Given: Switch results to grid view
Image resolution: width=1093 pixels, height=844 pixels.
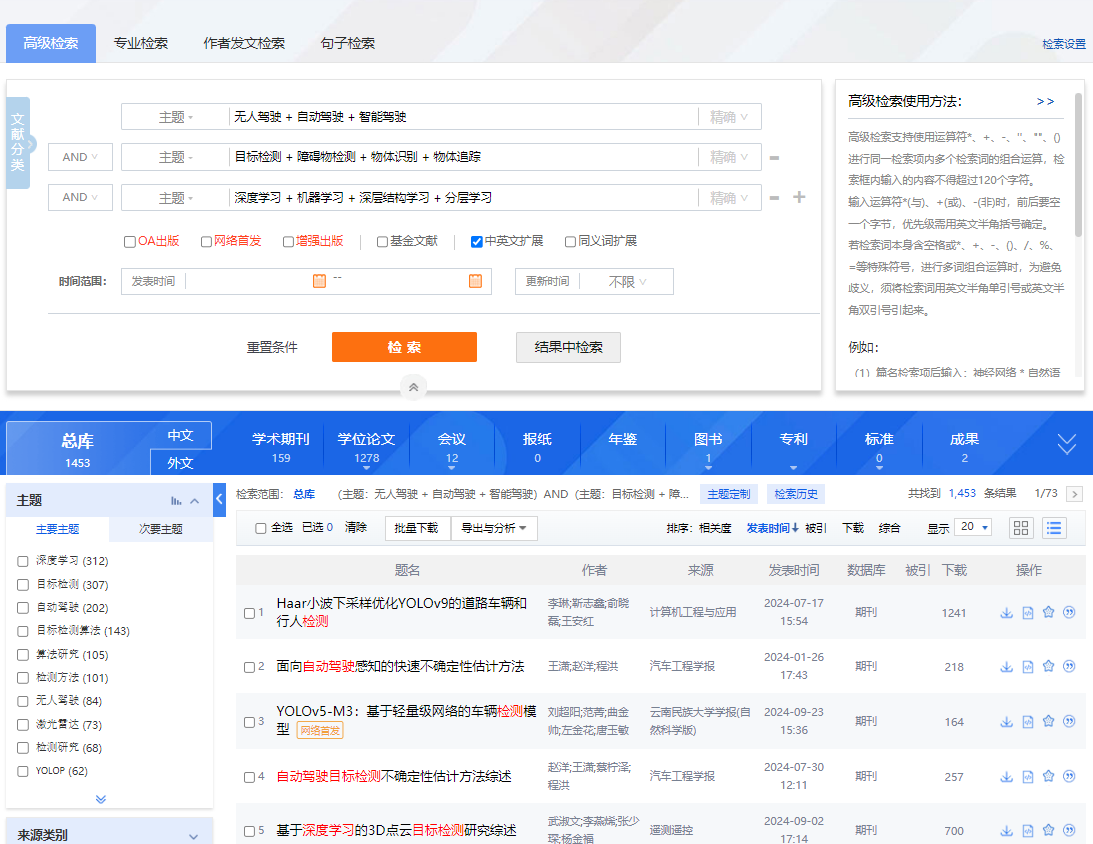Looking at the screenshot, I should 1021,528.
